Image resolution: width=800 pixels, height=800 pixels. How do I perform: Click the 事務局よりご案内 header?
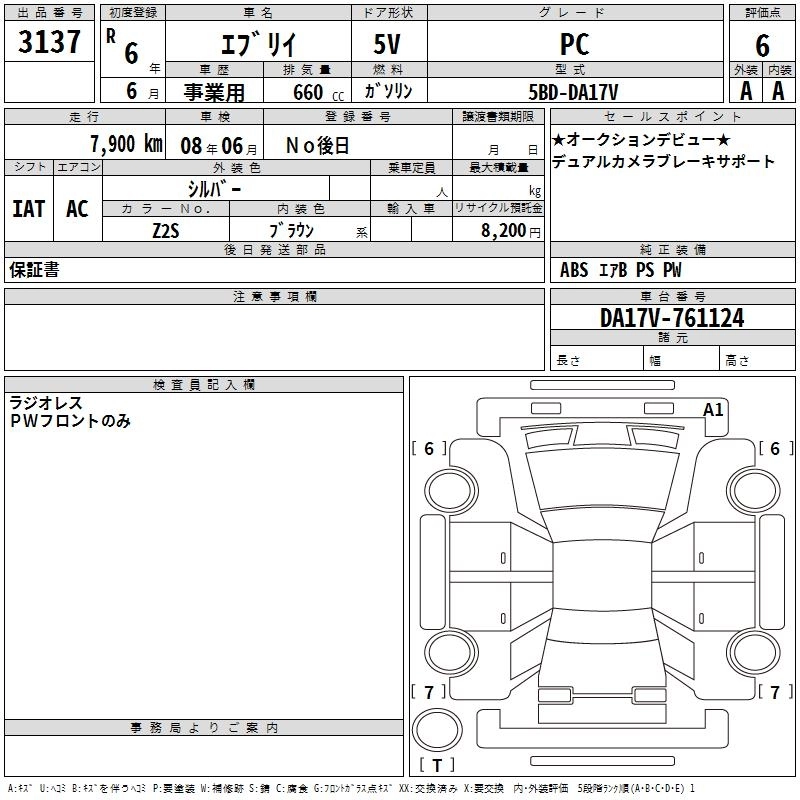click(x=204, y=728)
